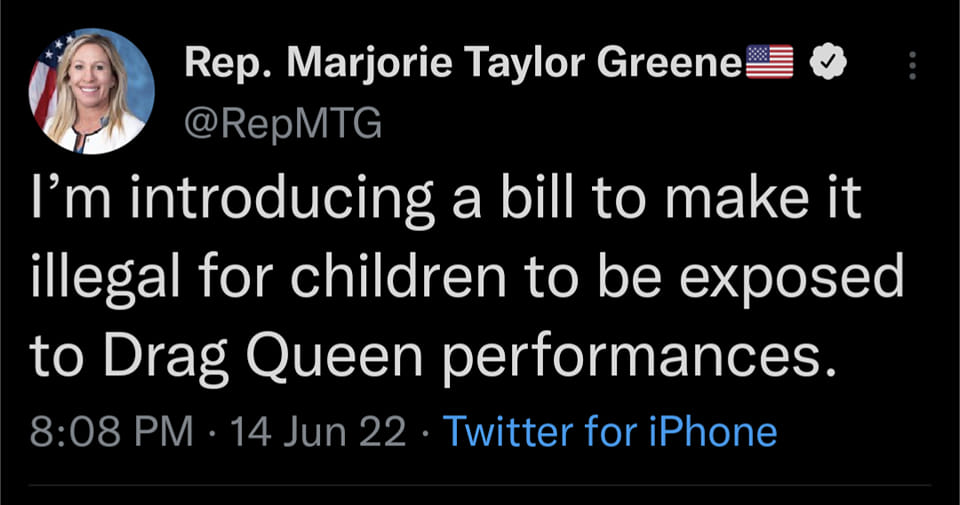Image resolution: width=960 pixels, height=505 pixels.
Task: Open the three-dot more options menu
Action: [911, 65]
